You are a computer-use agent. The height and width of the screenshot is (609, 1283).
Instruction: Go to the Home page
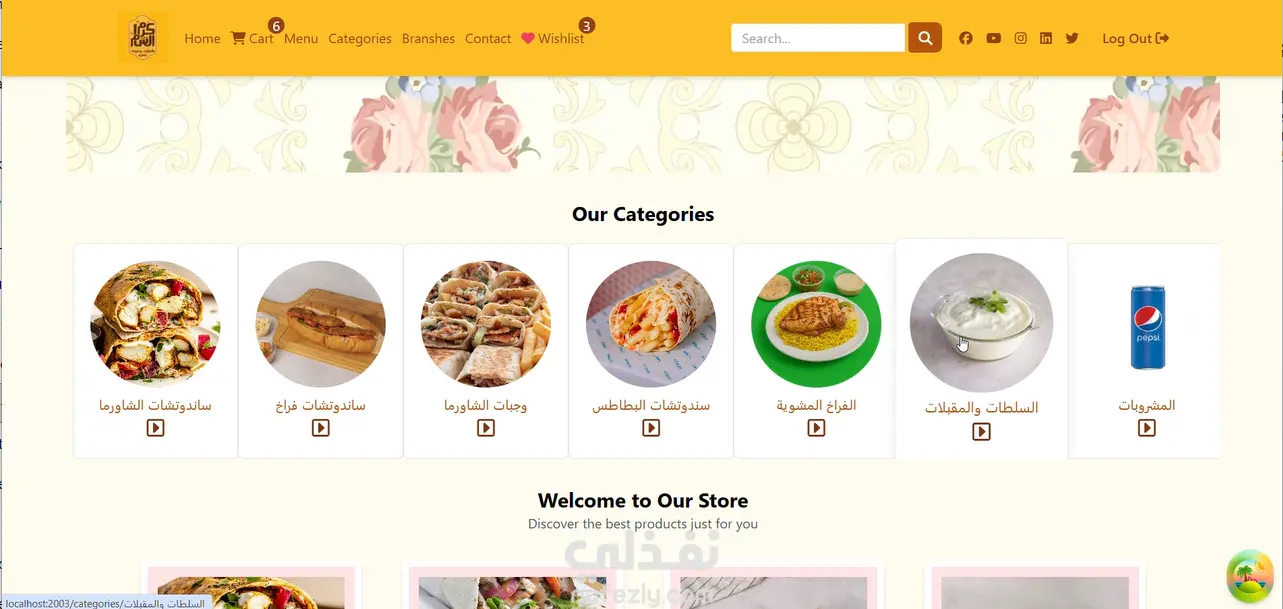coord(202,38)
